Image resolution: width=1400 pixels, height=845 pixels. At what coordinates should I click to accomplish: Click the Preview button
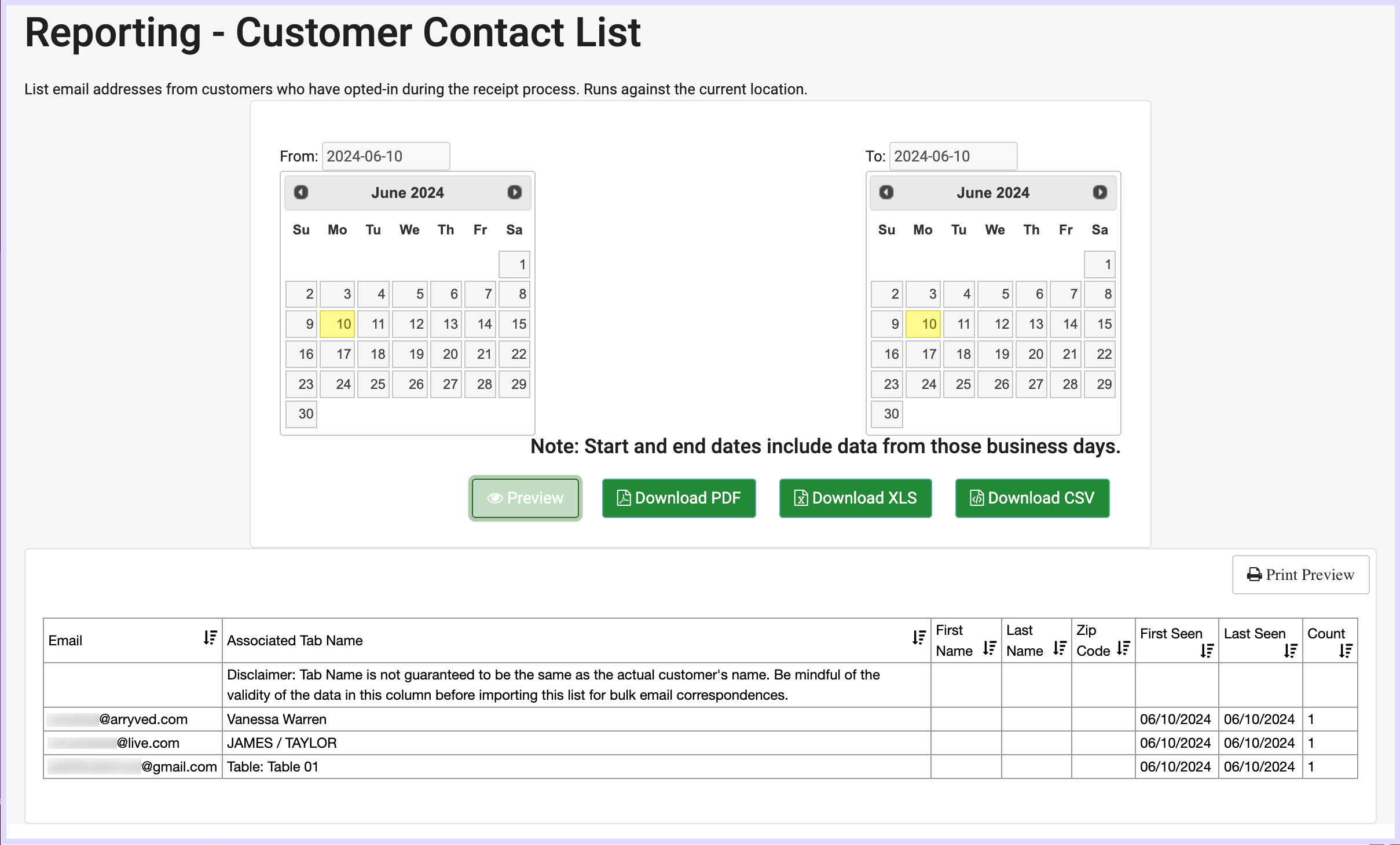(525, 498)
